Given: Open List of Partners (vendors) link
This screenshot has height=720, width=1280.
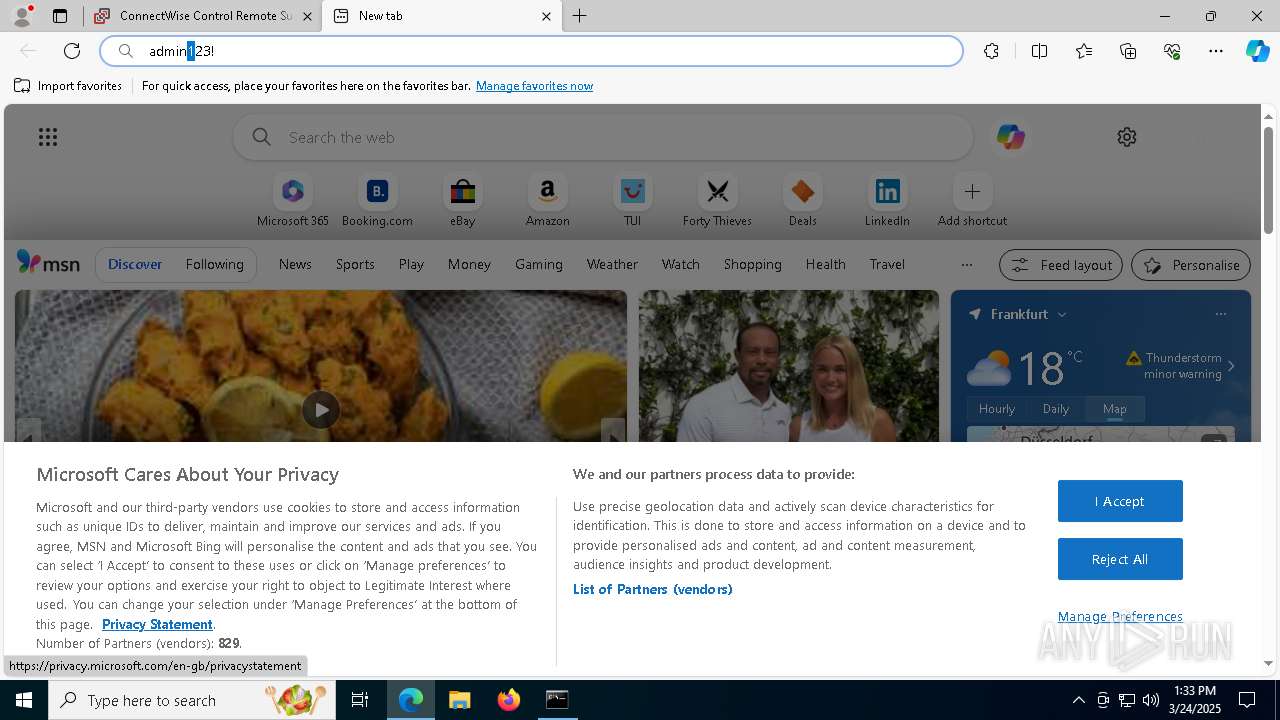Looking at the screenshot, I should point(653,589).
